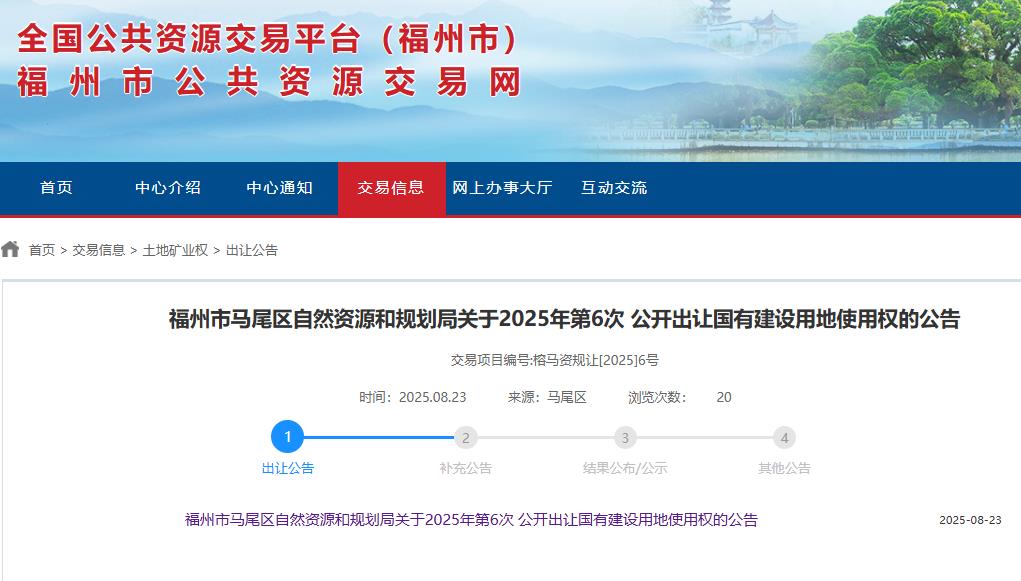
Task: Open the 中心介绍 navigation item
Action: 168,188
